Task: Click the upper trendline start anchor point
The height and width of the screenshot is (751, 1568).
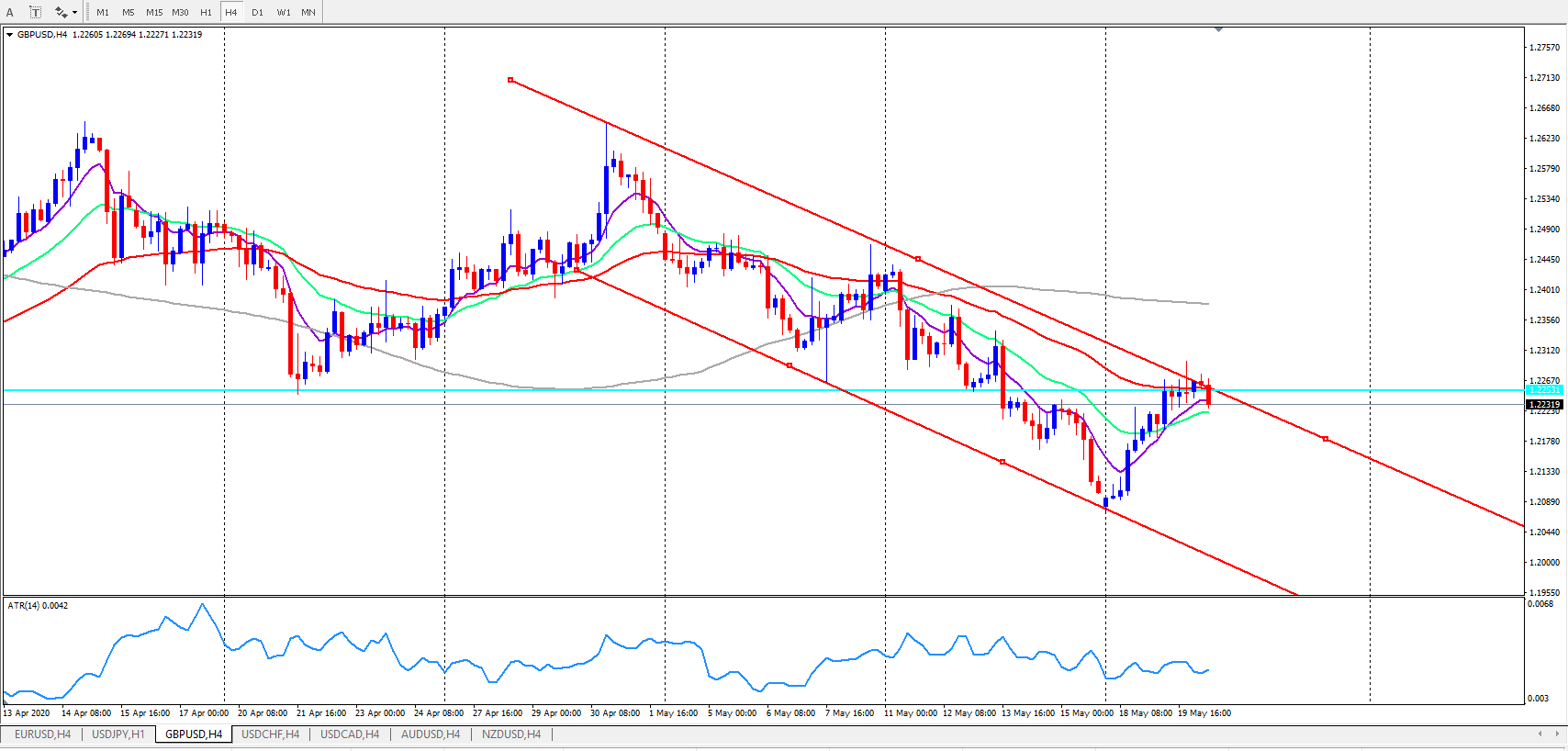Action: click(510, 80)
